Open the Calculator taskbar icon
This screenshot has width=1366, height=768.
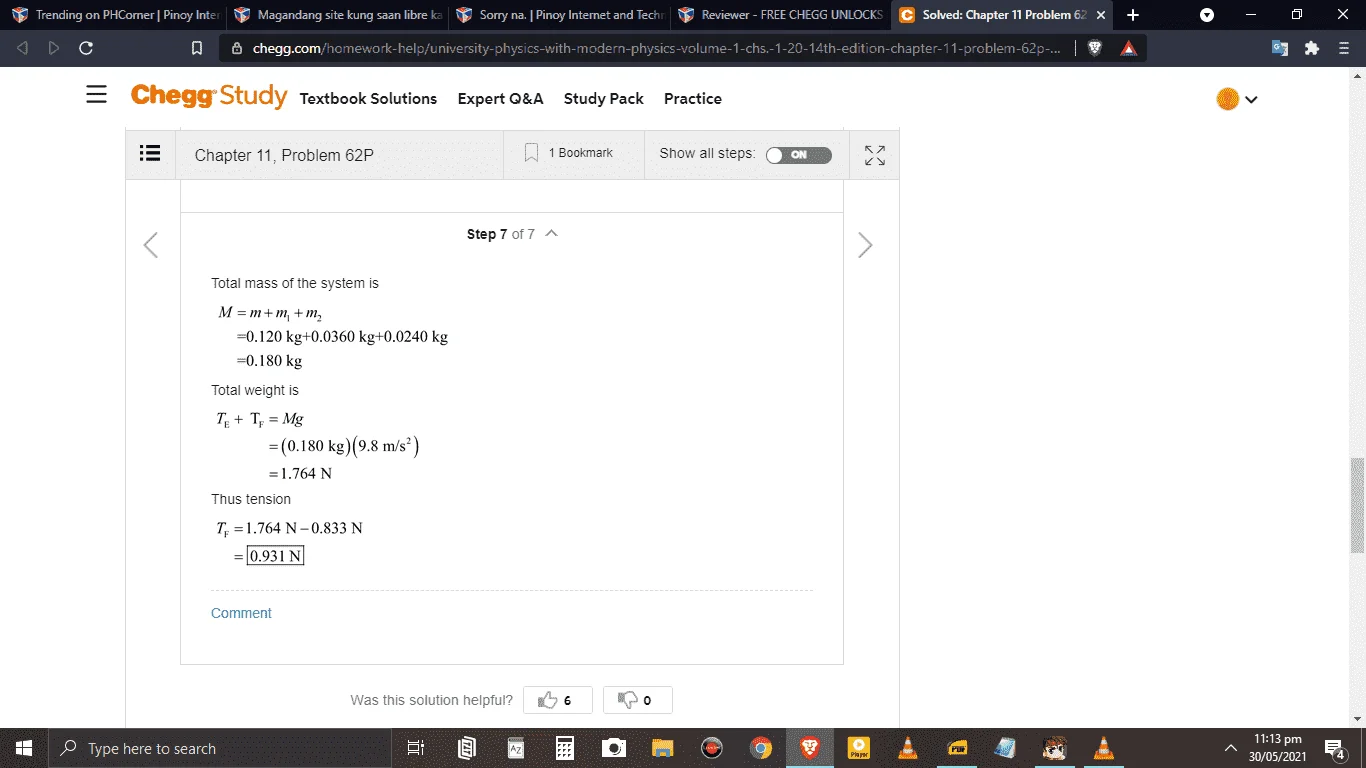[x=565, y=748]
